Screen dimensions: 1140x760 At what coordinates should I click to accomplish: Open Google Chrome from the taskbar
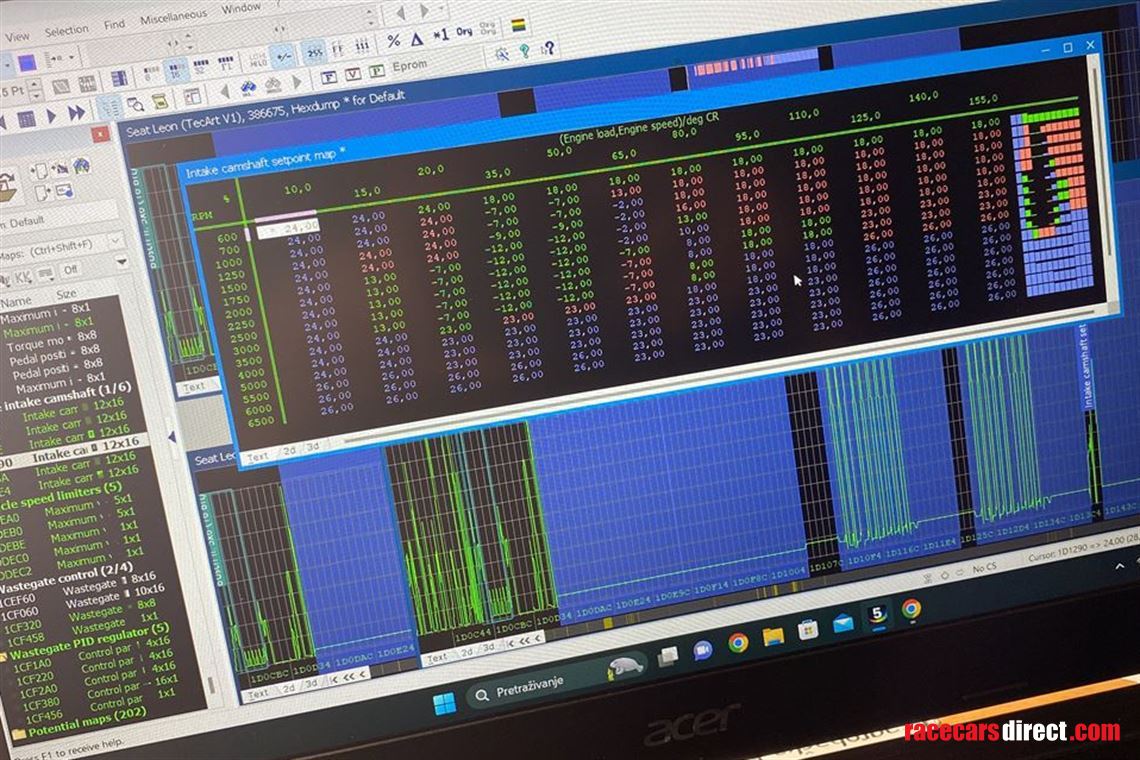(x=738, y=642)
